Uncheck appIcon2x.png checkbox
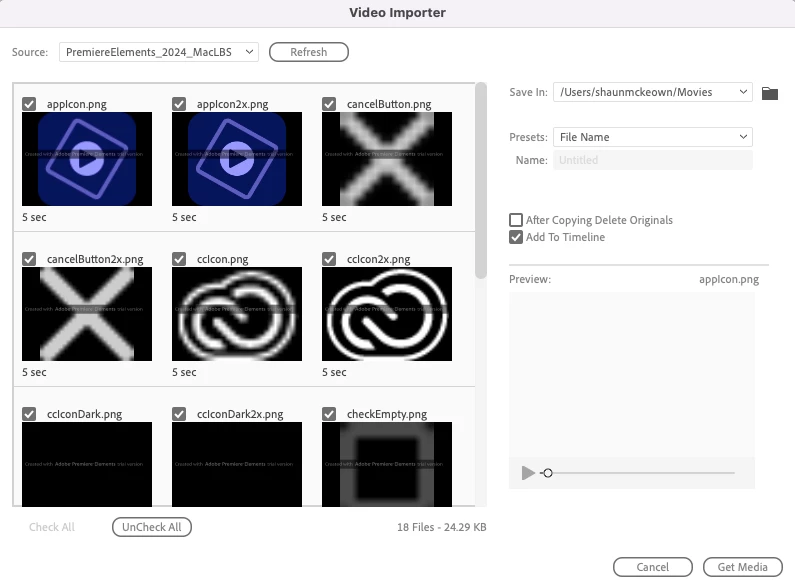795x587 pixels. pyautogui.click(x=179, y=104)
